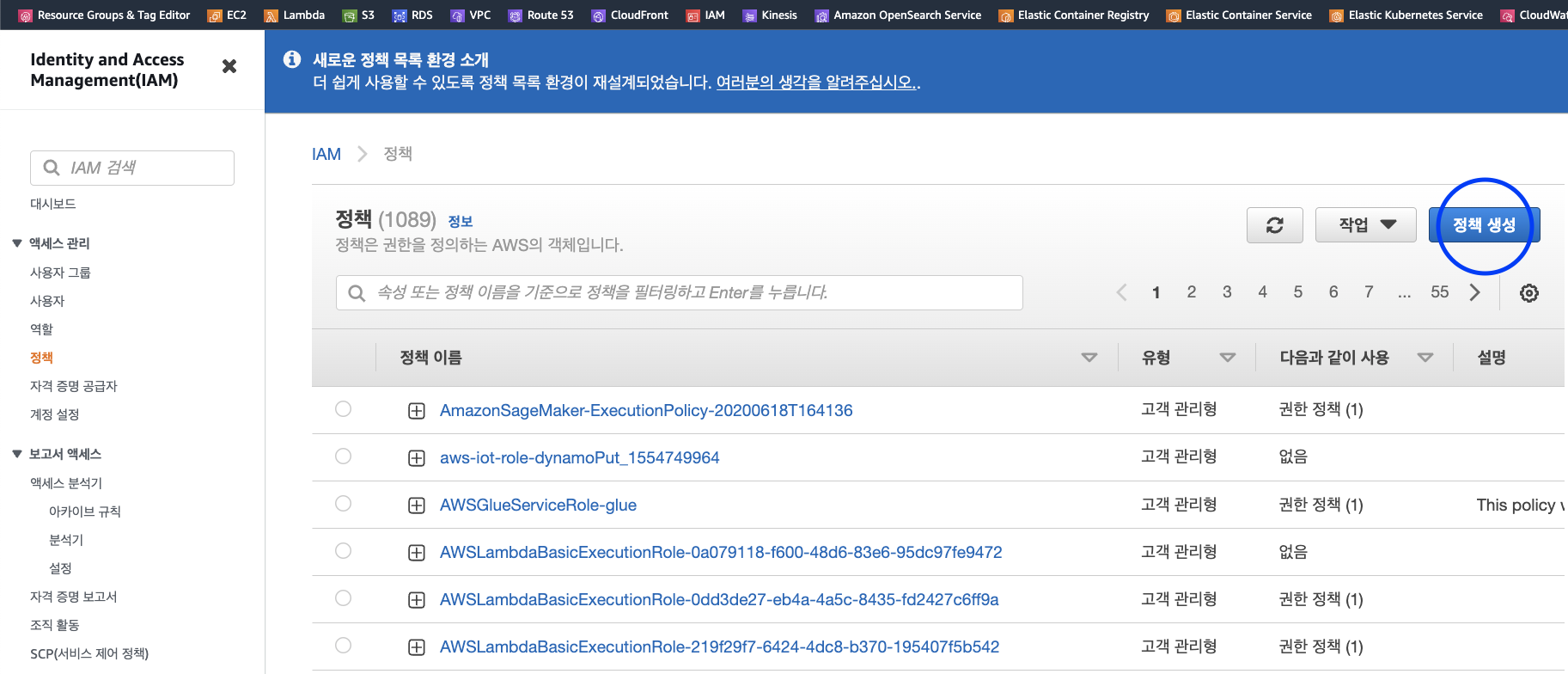Viewport: 1568px width, 674px height.
Task: Click the 정보 link next to 정책 heading
Action: click(461, 222)
